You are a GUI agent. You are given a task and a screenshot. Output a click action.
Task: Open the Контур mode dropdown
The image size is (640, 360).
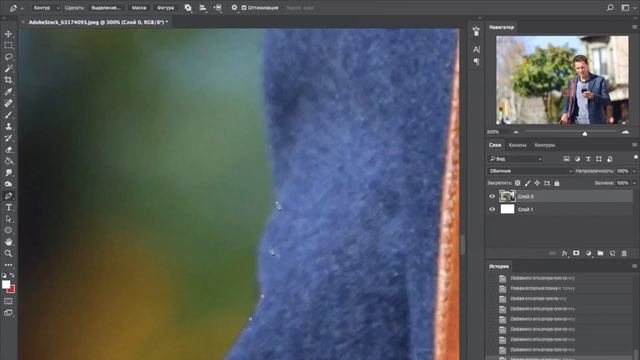click(46, 8)
